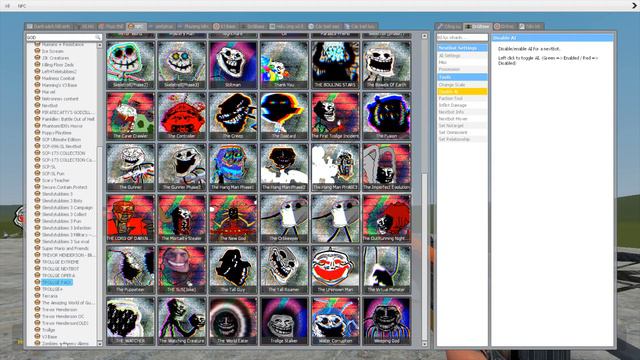Click the search magnifier in NPC filter box
The image size is (640, 360).
click(x=98, y=37)
